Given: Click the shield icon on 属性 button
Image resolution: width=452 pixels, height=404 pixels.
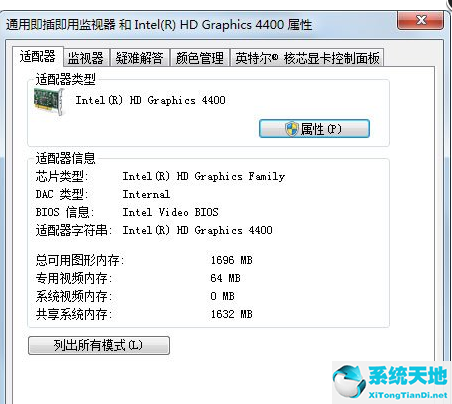Looking at the screenshot, I should point(292,129).
